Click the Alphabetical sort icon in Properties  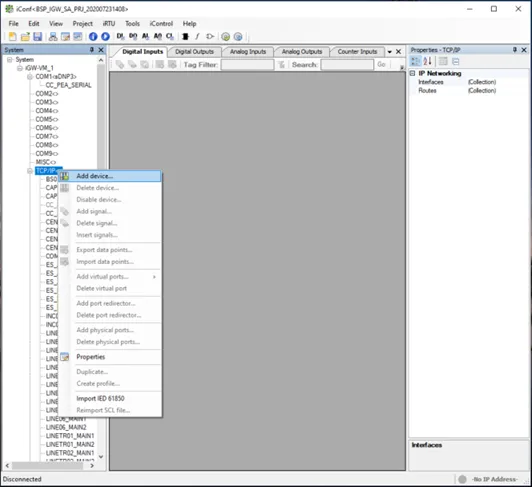428,61
